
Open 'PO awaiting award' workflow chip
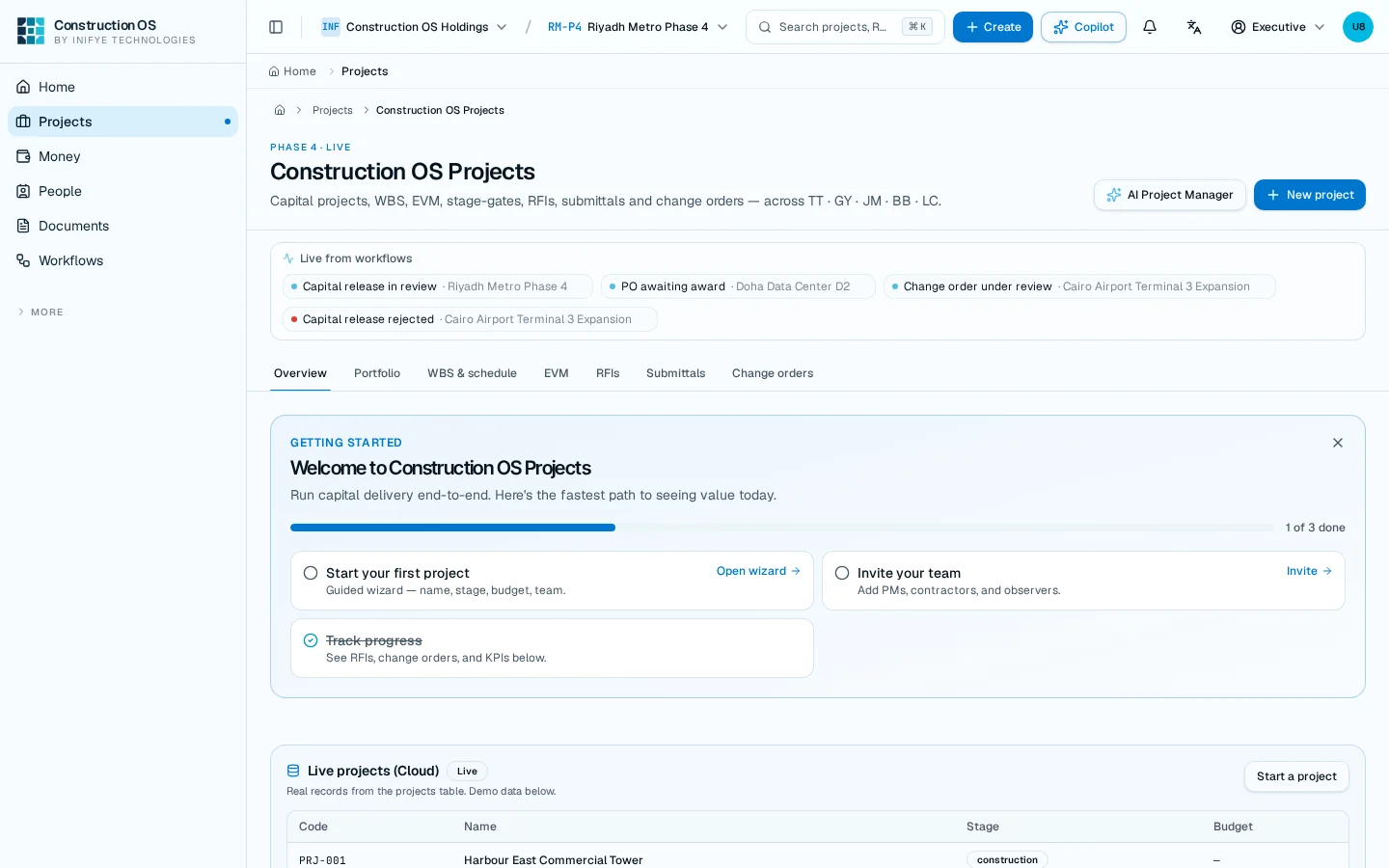[x=738, y=286]
